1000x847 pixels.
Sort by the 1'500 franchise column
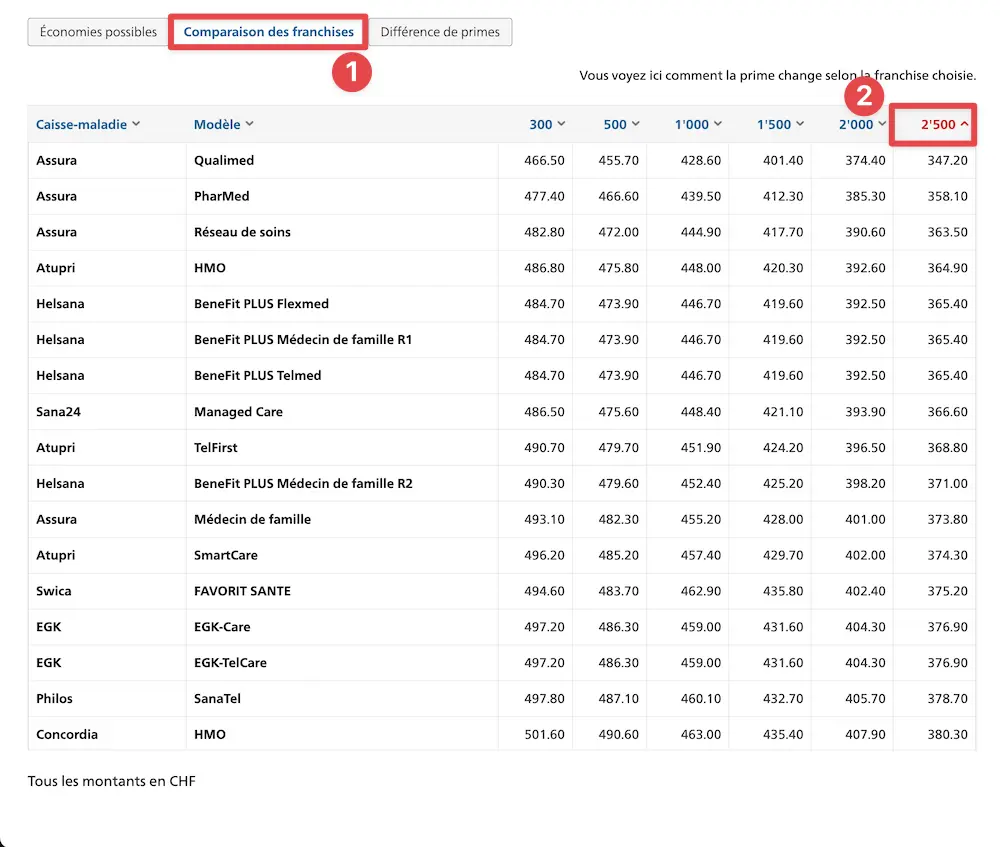781,124
